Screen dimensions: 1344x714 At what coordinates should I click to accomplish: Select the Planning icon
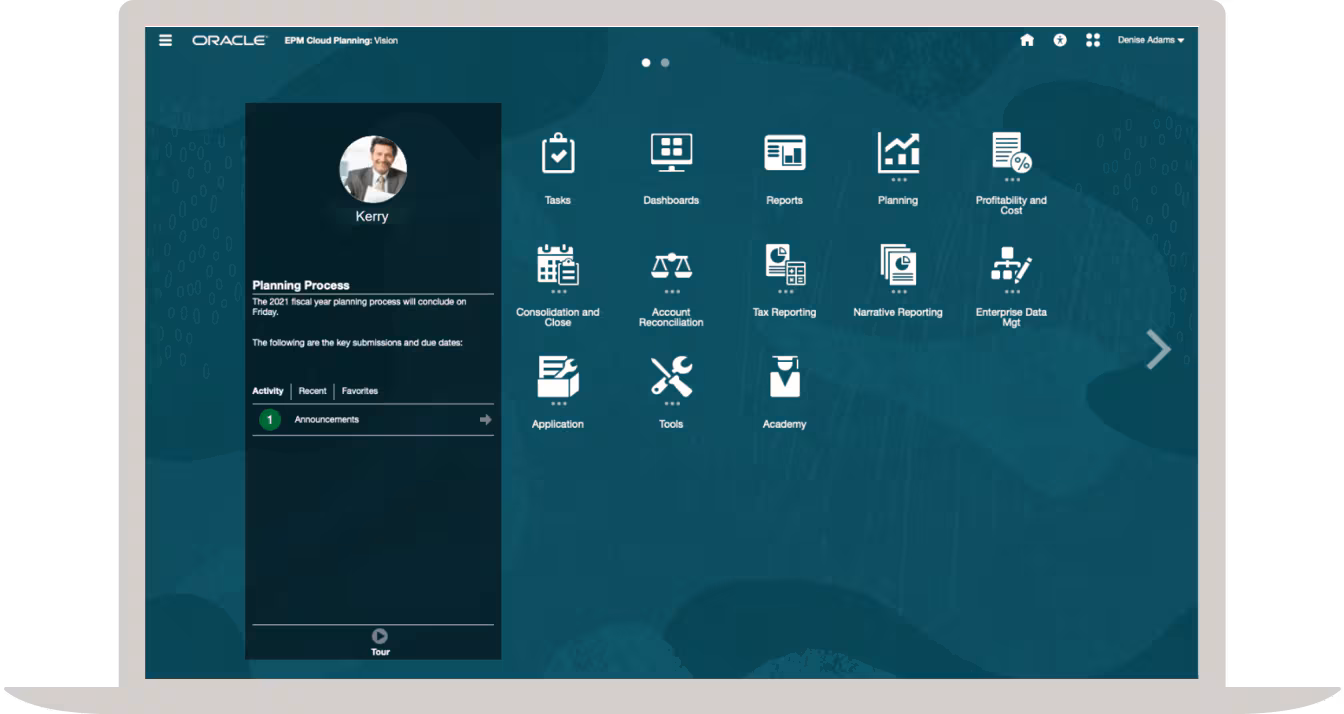tap(898, 151)
